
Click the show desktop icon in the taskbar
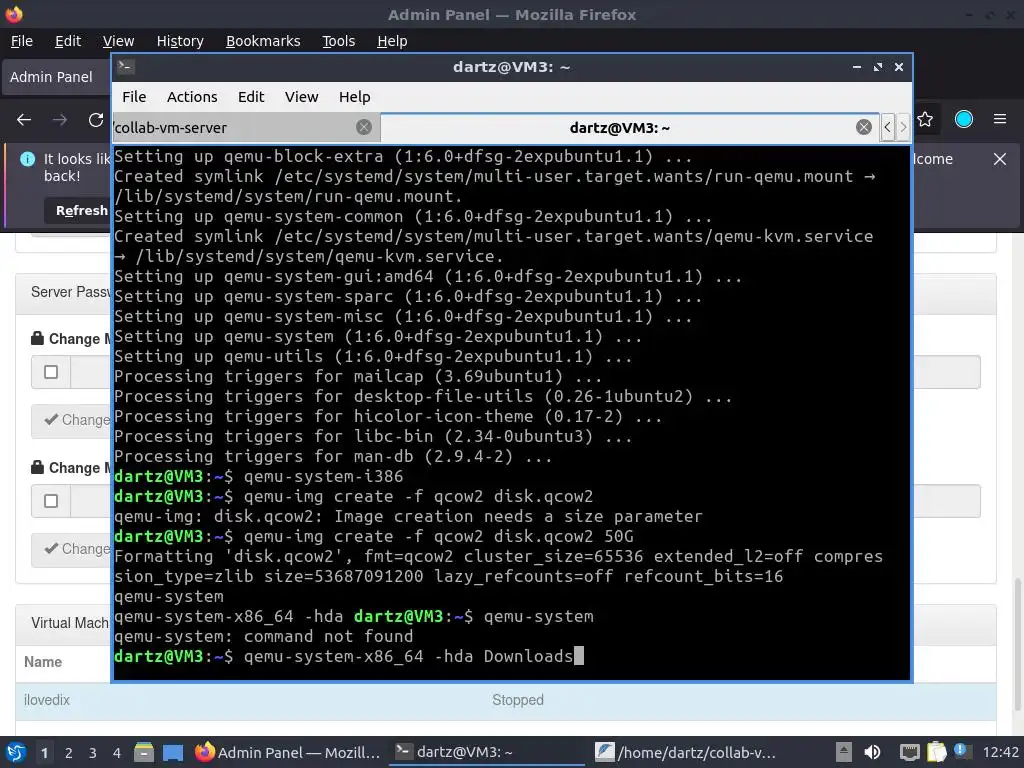(x=173, y=753)
